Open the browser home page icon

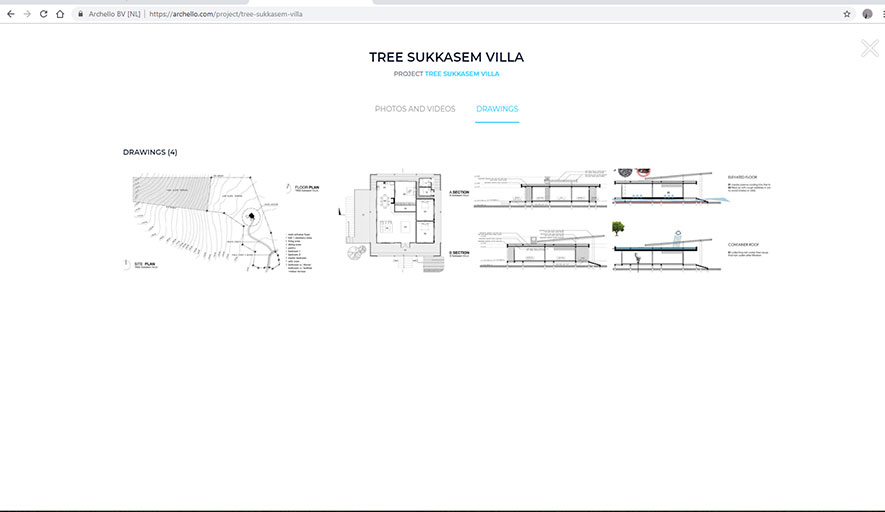(60, 14)
